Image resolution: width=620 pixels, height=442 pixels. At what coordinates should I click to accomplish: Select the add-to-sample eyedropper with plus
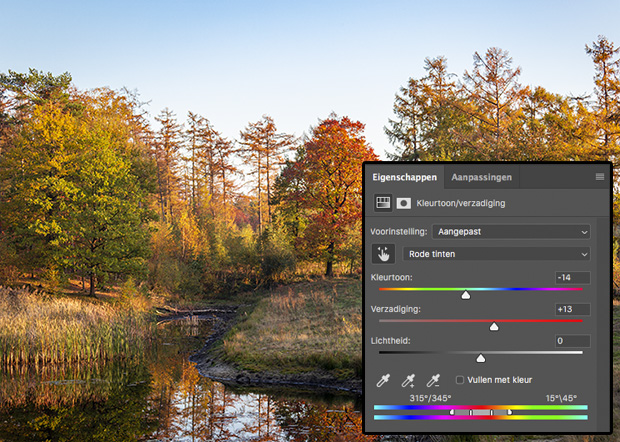coord(408,380)
